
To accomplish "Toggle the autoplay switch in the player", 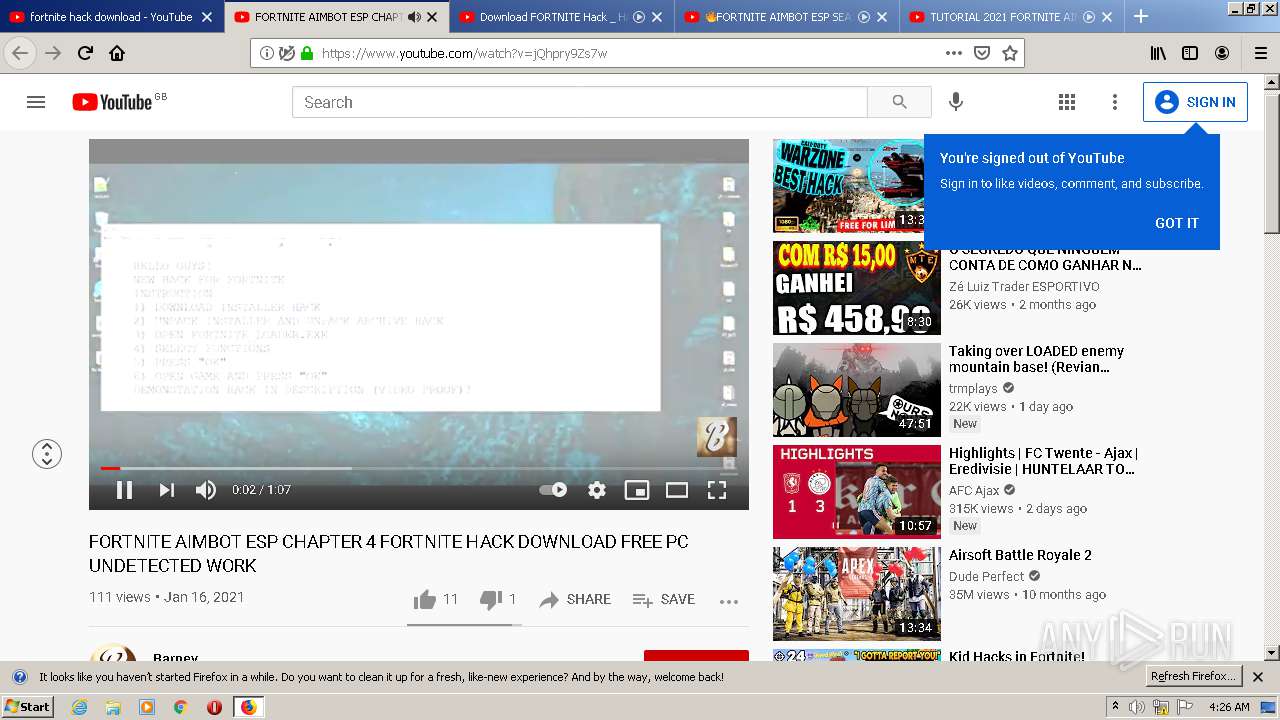I will tap(554, 490).
